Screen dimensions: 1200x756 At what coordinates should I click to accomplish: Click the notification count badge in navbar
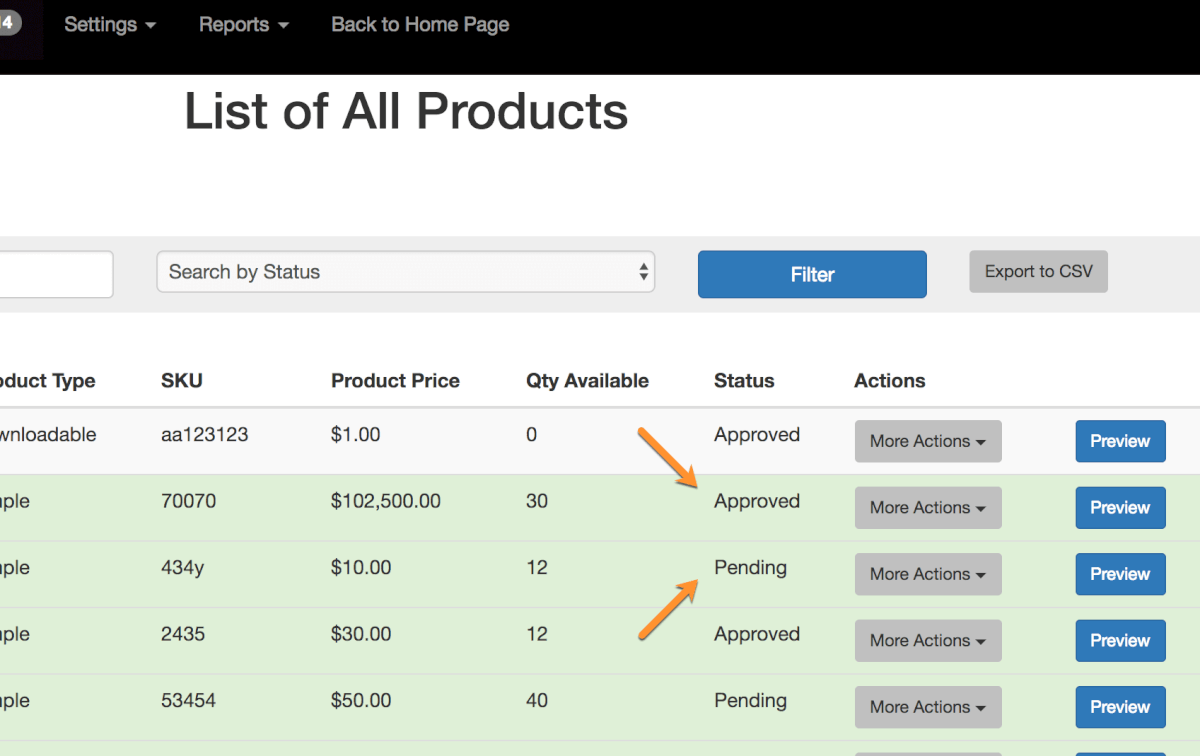pyautogui.click(x=9, y=22)
